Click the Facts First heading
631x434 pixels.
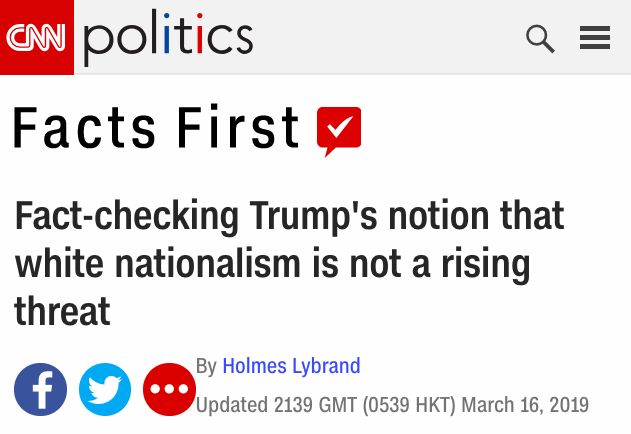157,129
